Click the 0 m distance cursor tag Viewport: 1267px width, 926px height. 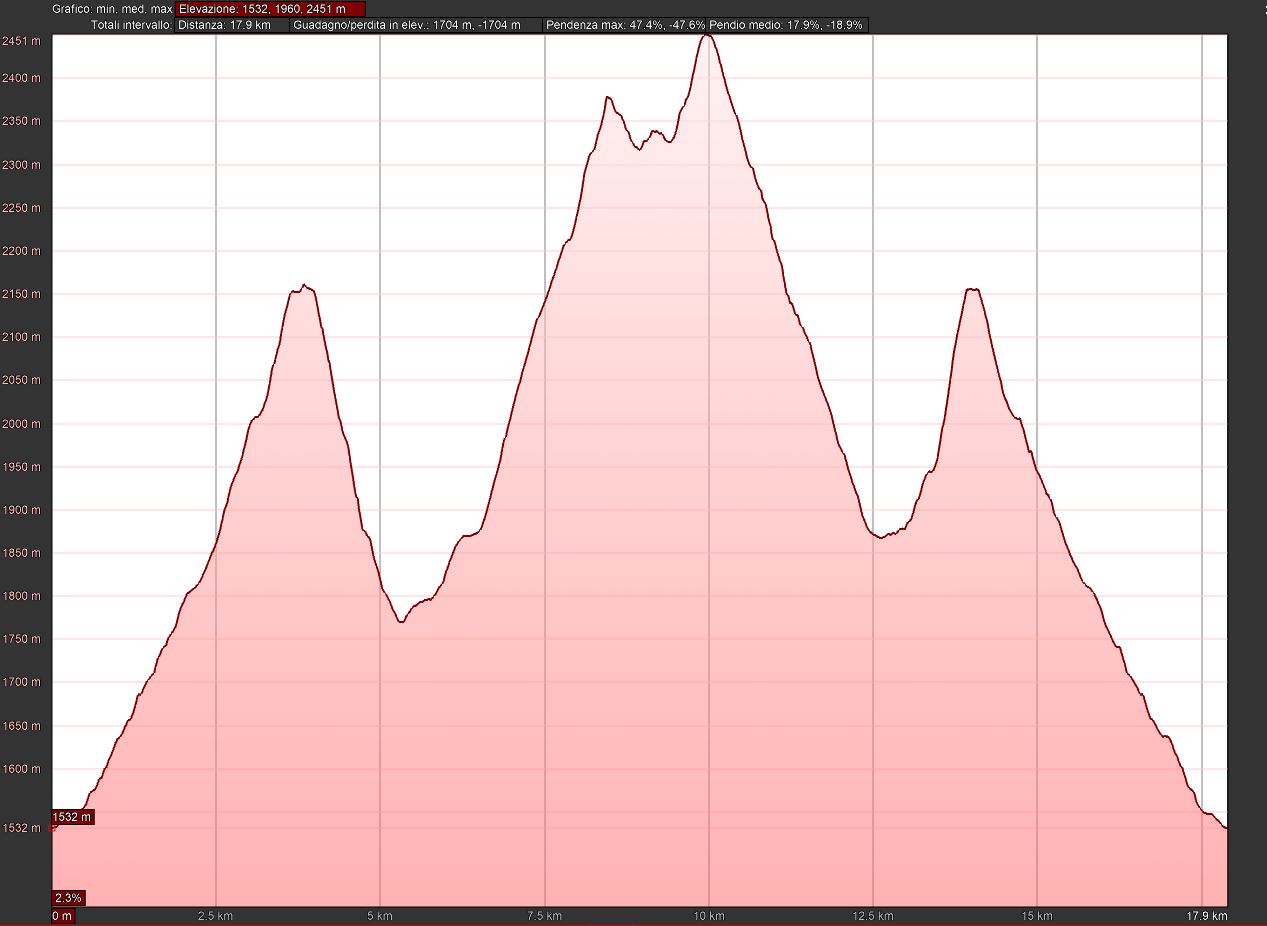(62, 916)
